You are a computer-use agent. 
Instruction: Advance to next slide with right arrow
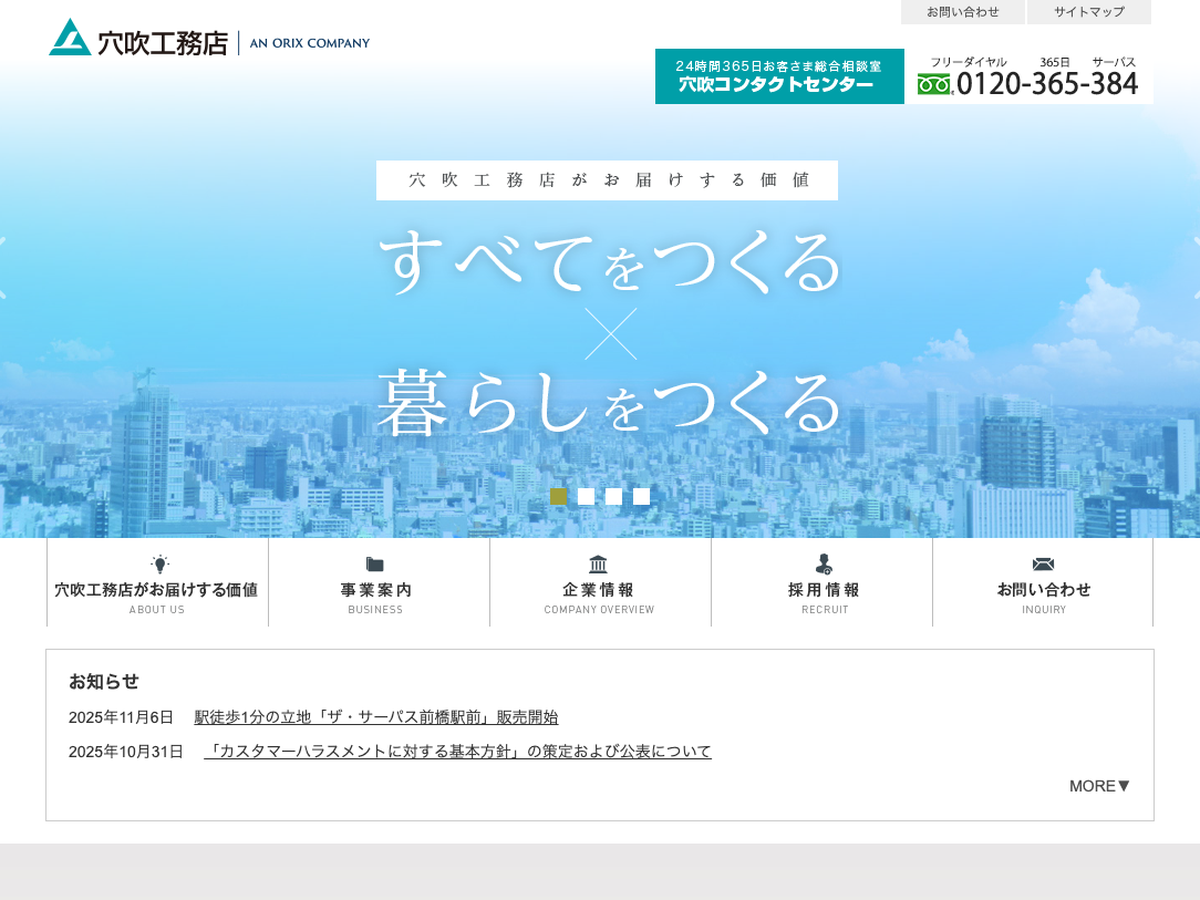coord(1196,267)
